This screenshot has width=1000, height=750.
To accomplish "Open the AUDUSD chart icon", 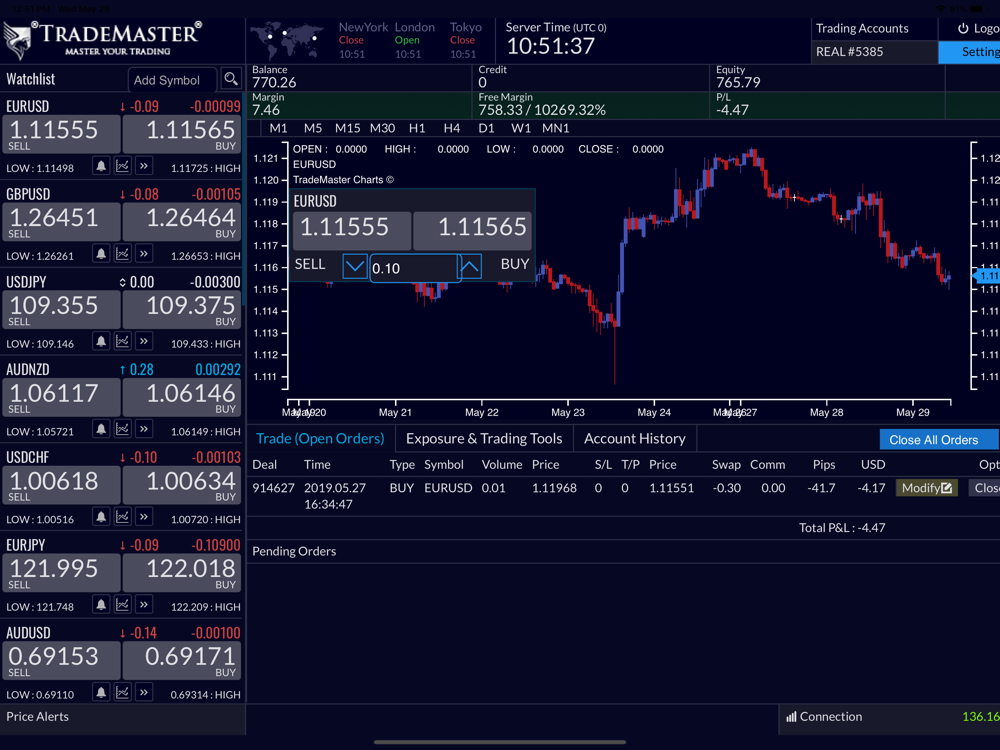I will tap(122, 693).
